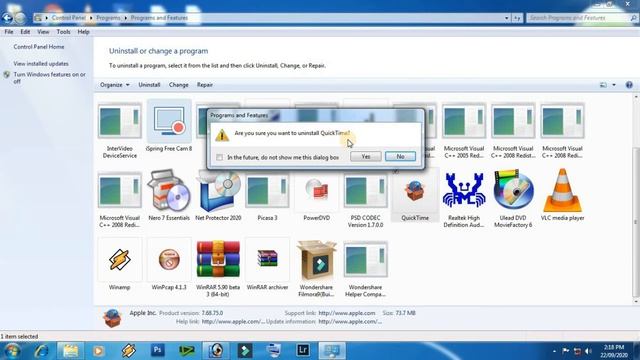The width and height of the screenshot is (640, 360).
Task: Open Winamp from the taskbar
Action: coord(128,351)
